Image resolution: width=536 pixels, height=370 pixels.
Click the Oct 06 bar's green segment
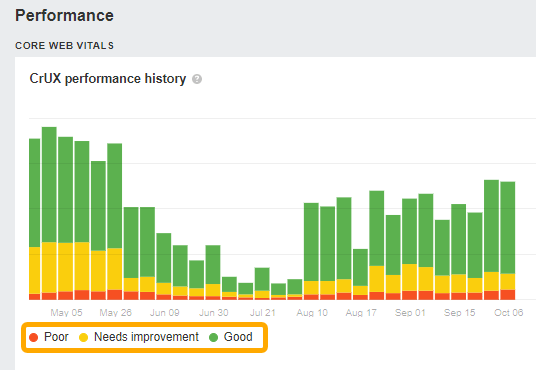click(508, 228)
